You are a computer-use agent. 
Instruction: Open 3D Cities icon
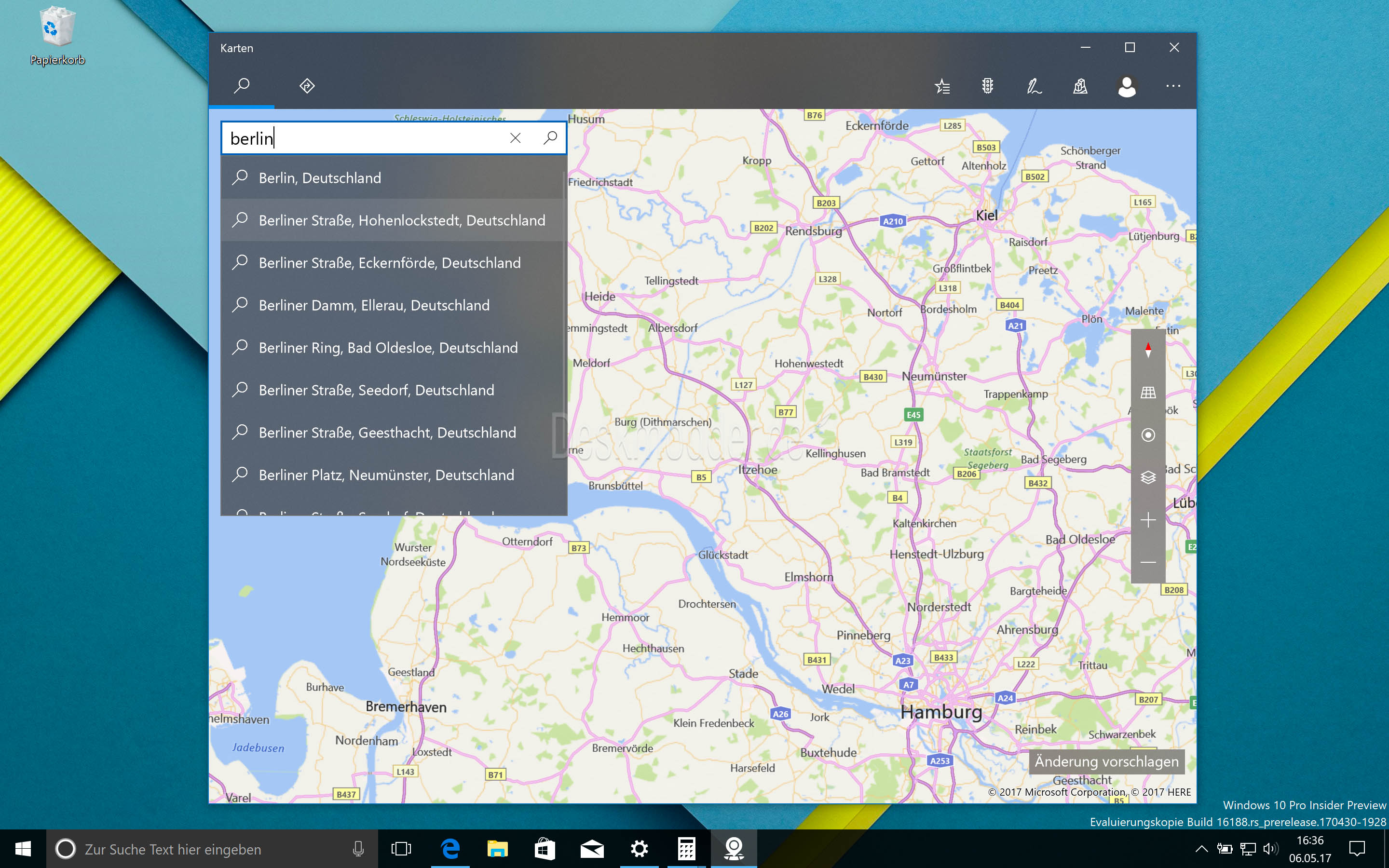1080,86
